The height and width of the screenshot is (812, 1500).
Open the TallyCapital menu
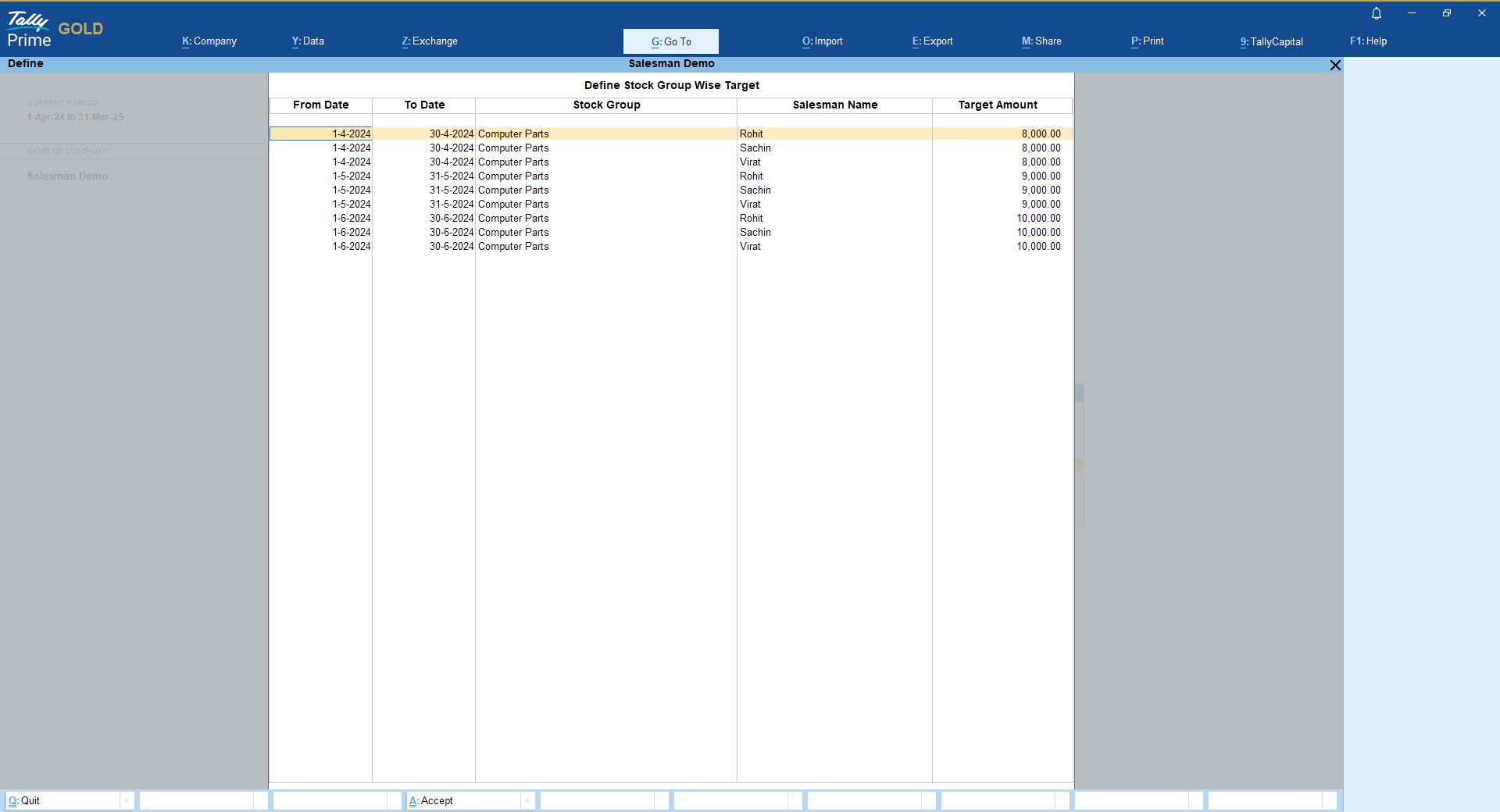coord(1271,41)
